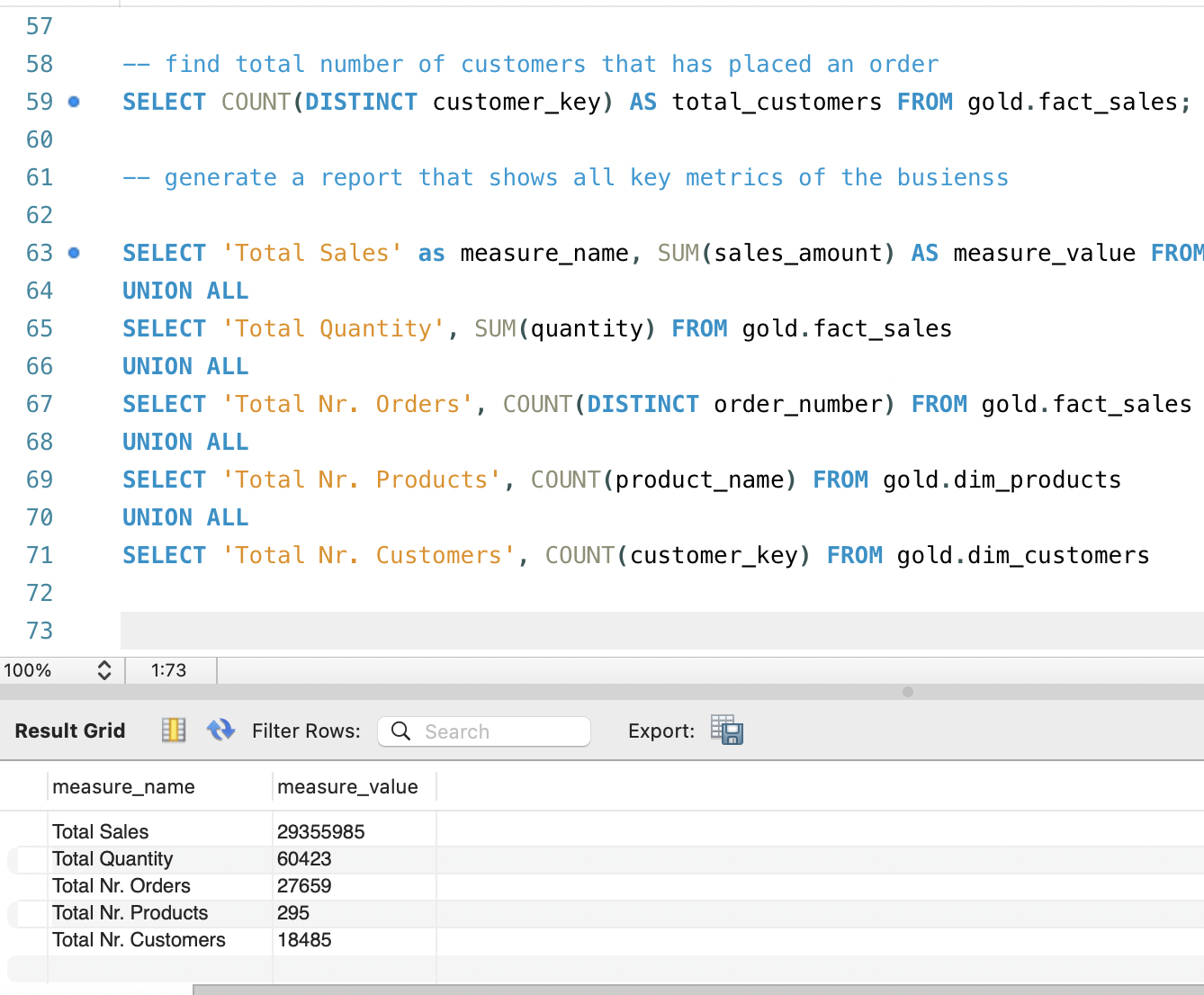Switch to the Result Grid panel
Viewport: 1204px width, 995px height.
(69, 731)
